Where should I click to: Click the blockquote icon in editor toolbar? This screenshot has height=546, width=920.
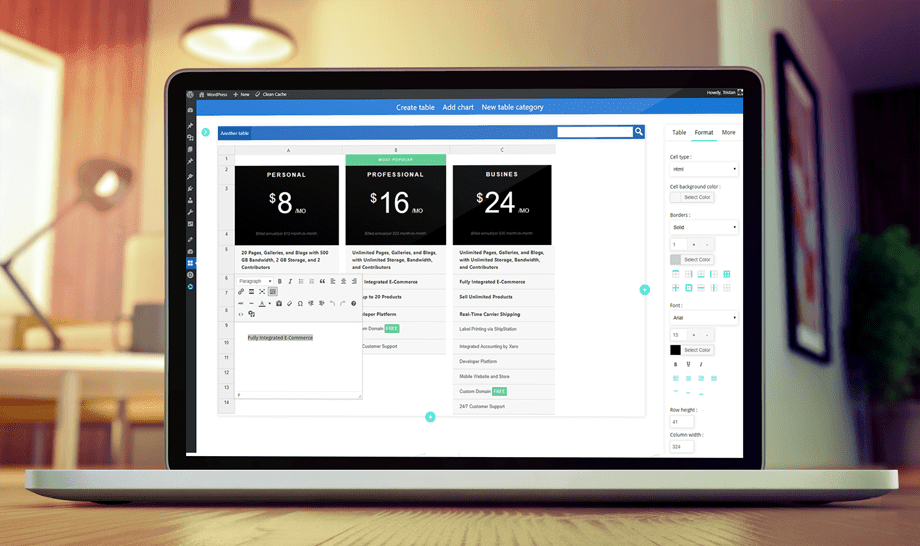[322, 282]
